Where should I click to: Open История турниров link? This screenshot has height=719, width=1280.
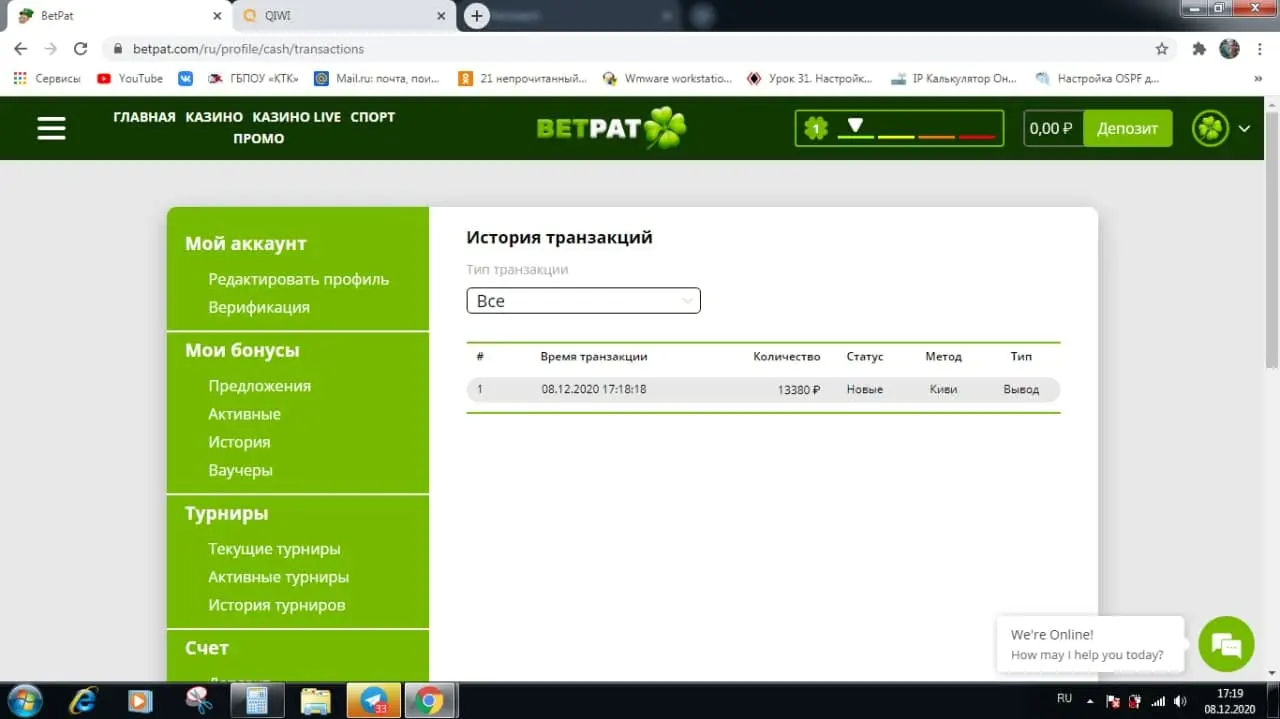pos(277,605)
